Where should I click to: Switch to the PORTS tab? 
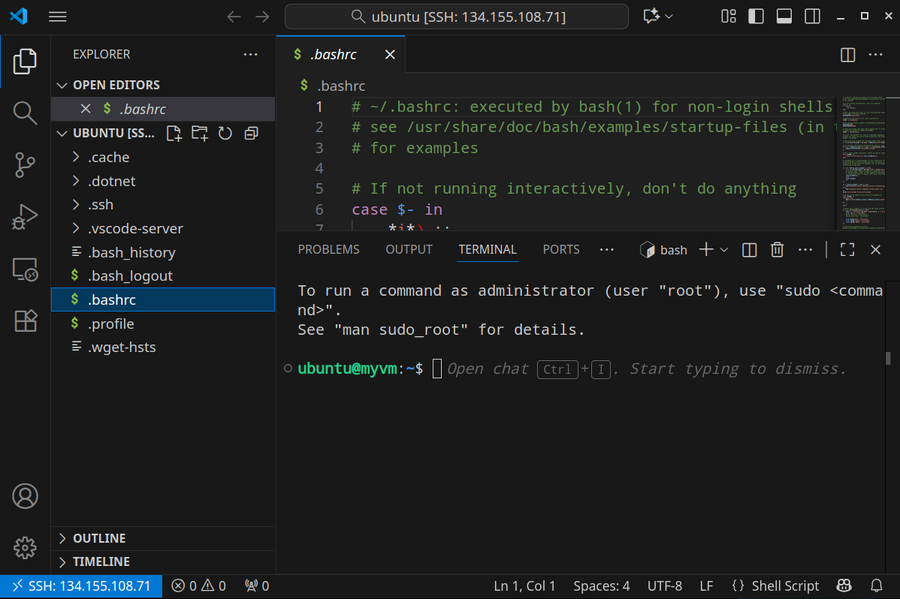click(561, 250)
